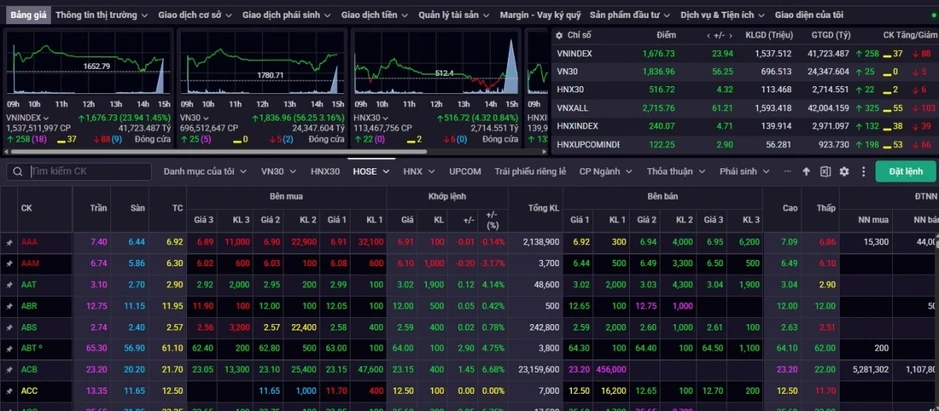Pin the ACC stock row
Viewport: 939px width, 411px height.
pyautogui.click(x=9, y=391)
